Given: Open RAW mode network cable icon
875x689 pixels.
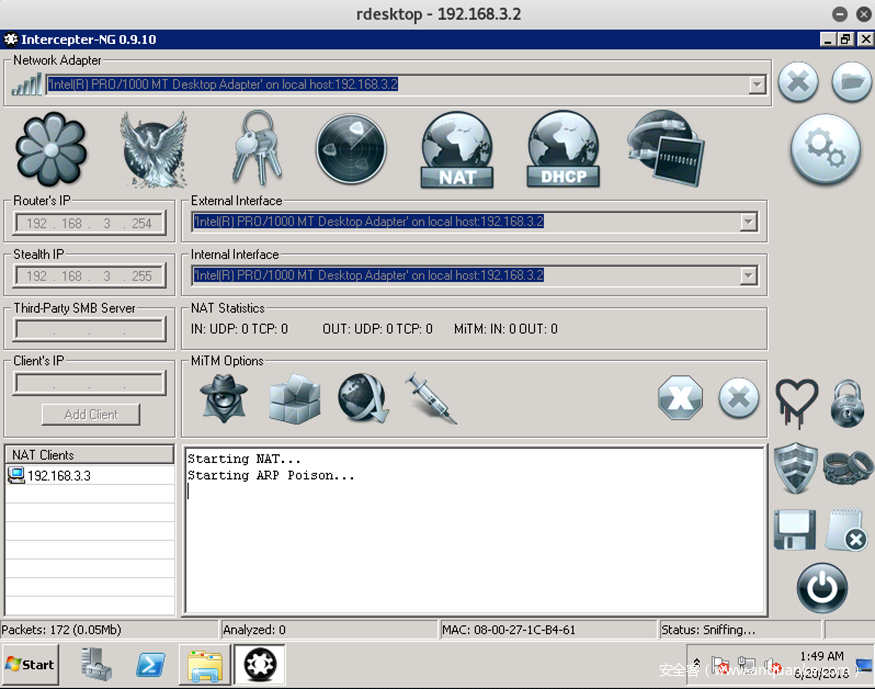Looking at the screenshot, I should (665, 147).
